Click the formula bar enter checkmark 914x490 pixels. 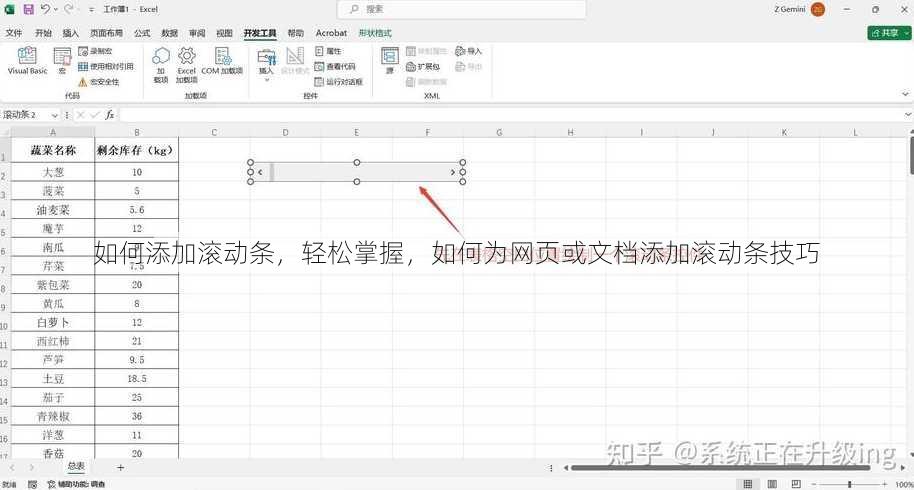pyautogui.click(x=94, y=115)
